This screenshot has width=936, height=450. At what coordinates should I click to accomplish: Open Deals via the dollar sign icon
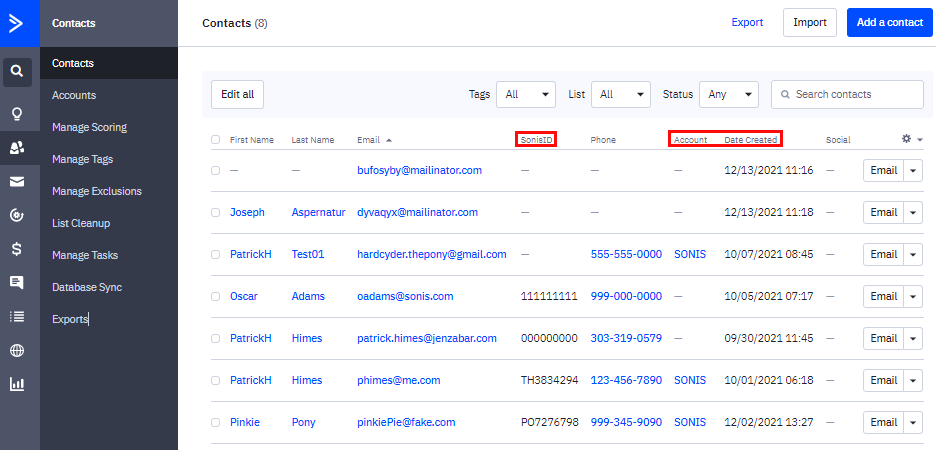[x=16, y=248]
